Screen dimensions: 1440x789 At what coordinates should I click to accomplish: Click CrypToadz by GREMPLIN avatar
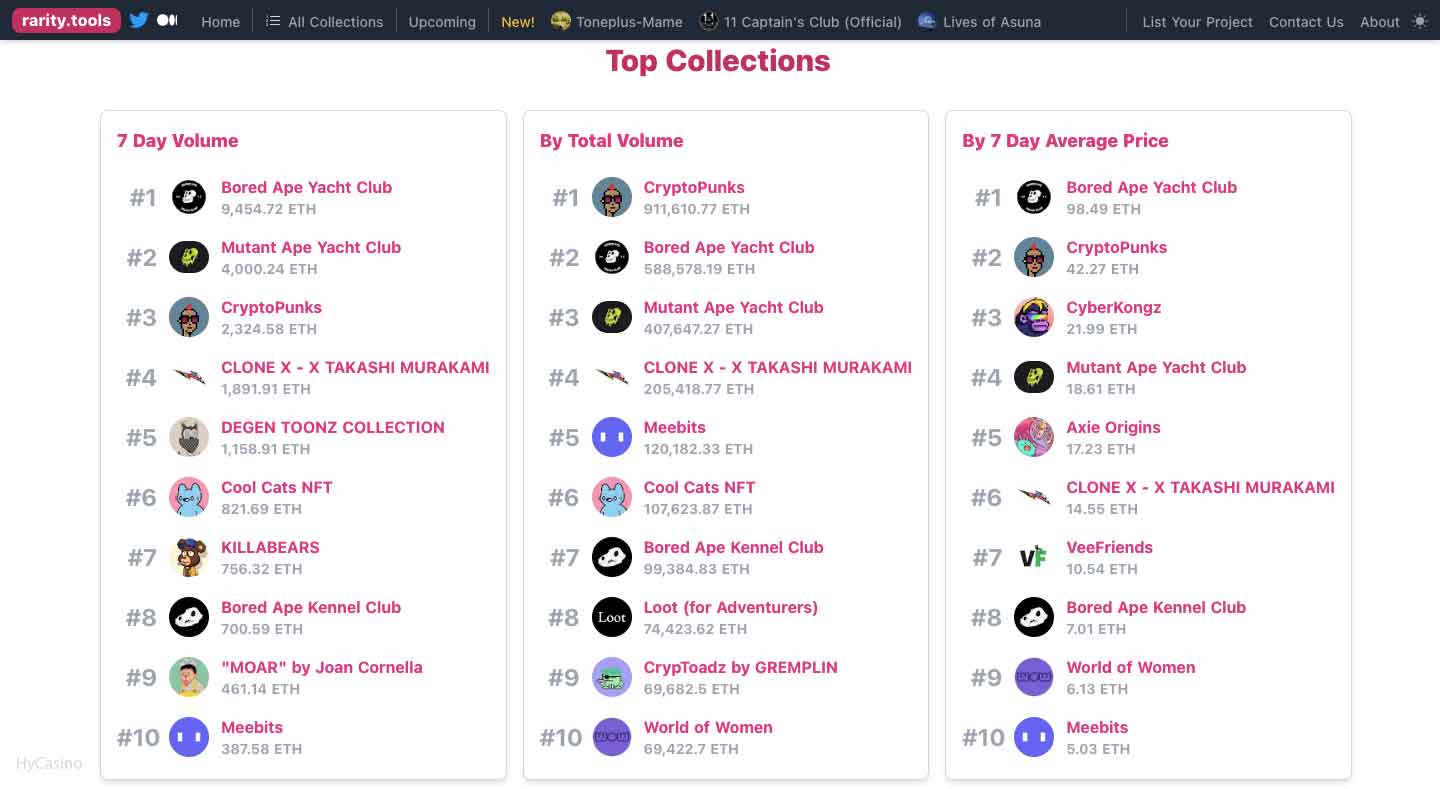pos(612,677)
